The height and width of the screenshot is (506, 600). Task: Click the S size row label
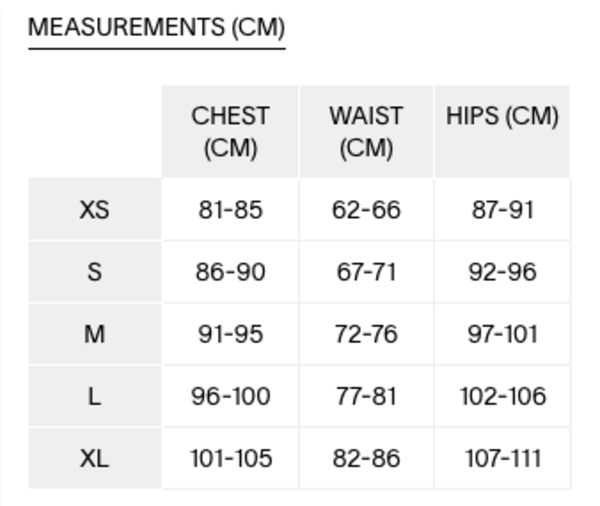(94, 272)
